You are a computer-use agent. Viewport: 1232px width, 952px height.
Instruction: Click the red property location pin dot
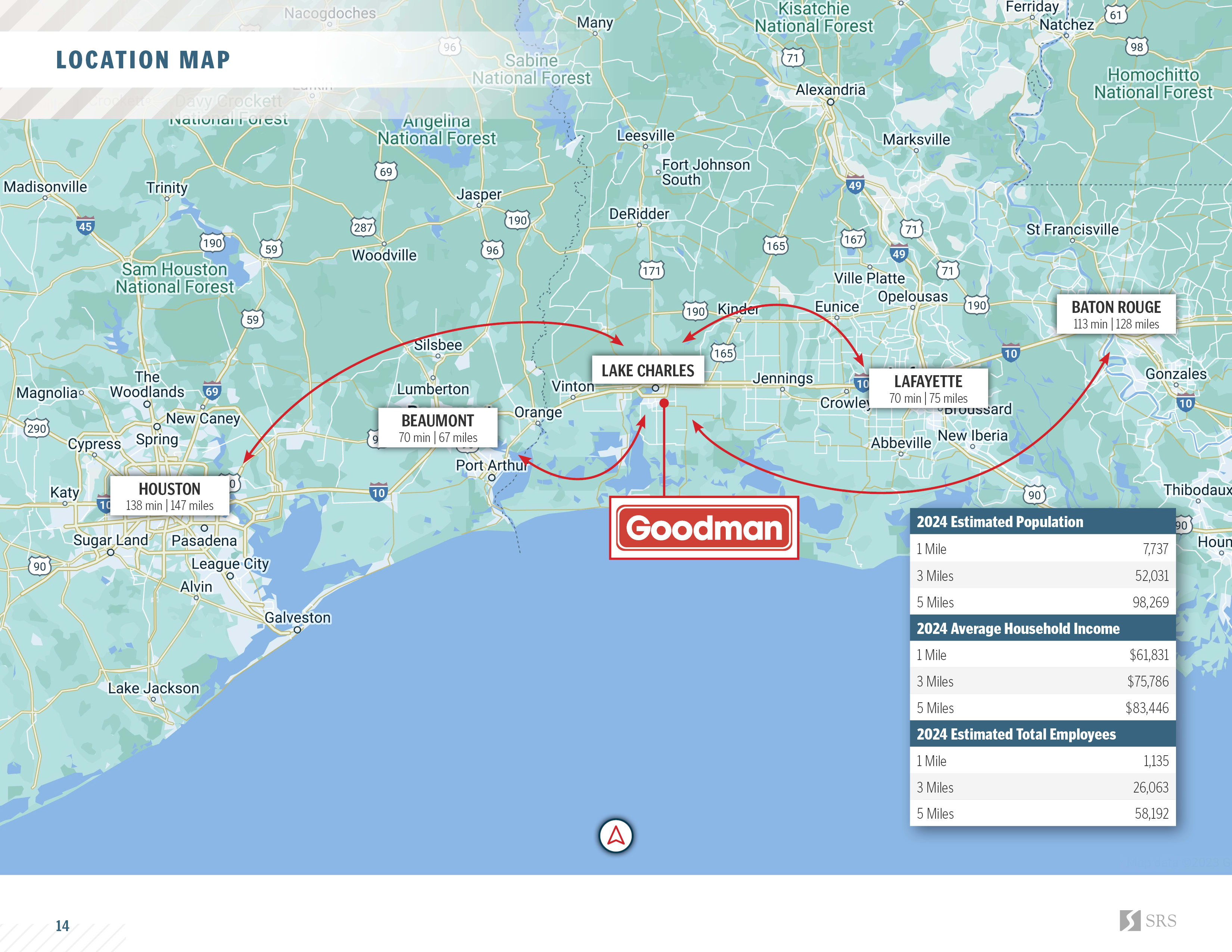pyautogui.click(x=664, y=403)
